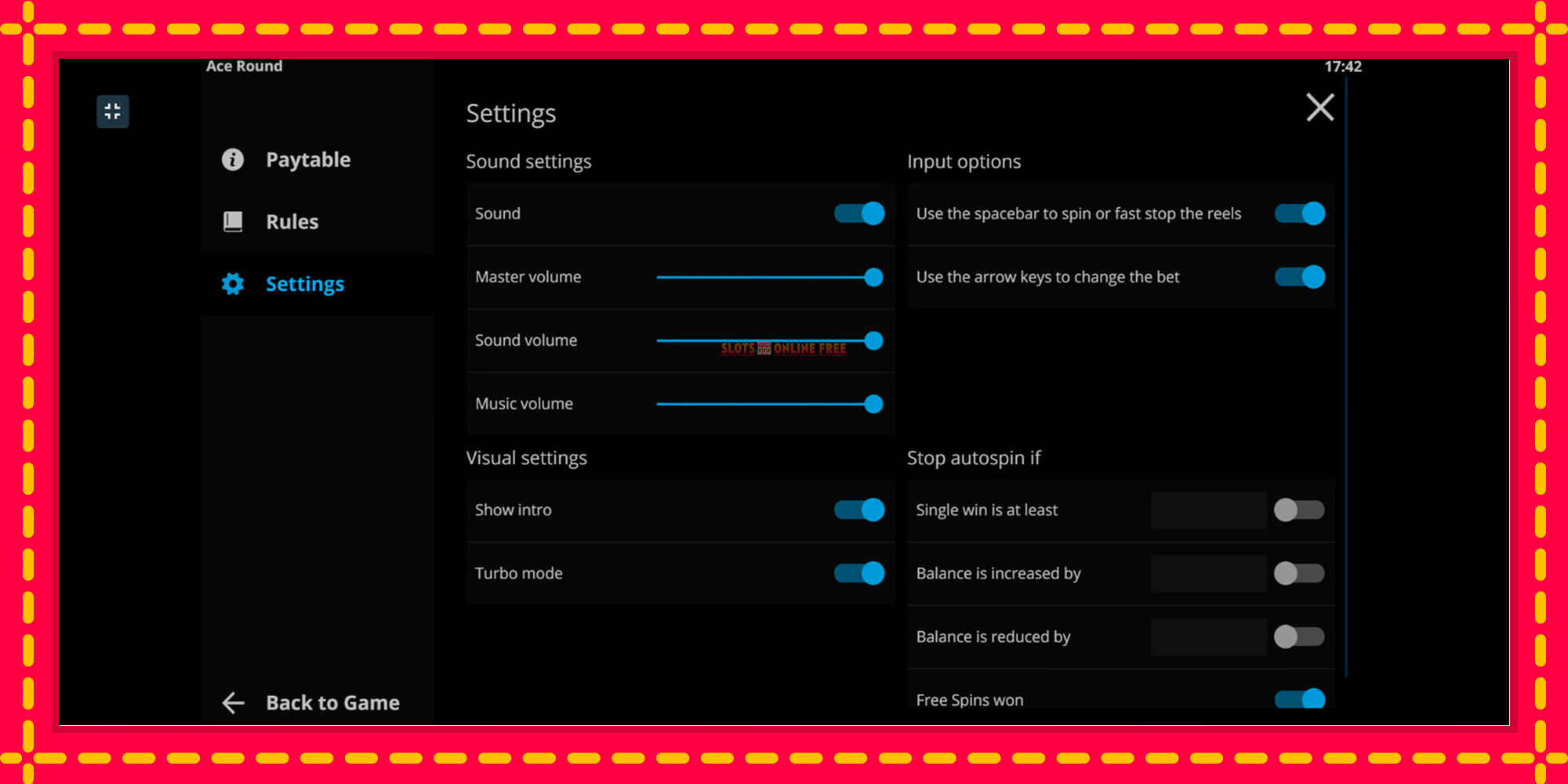Click the Input options heading
The height and width of the screenshot is (784, 1568).
coord(964,162)
